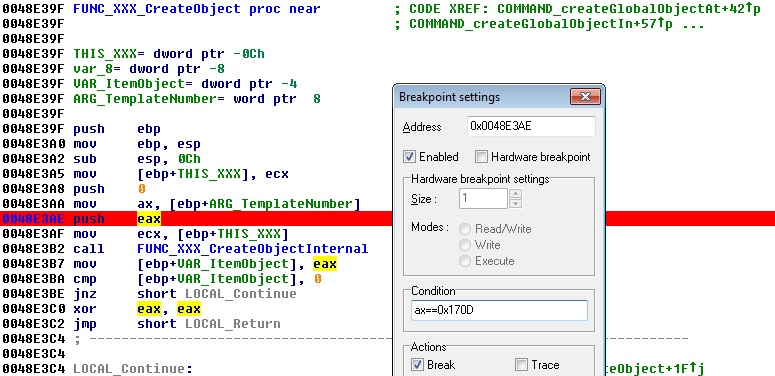Click the LOCAL_Continue jump target in jnz line
Viewport: 775px width, 376px height.
[241, 293]
